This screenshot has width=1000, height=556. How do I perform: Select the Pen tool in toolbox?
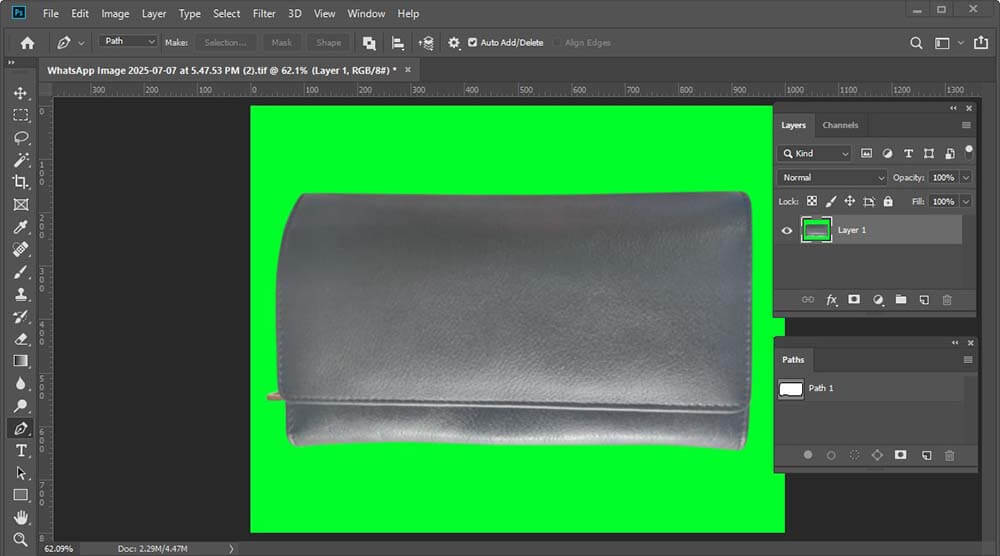[20, 428]
